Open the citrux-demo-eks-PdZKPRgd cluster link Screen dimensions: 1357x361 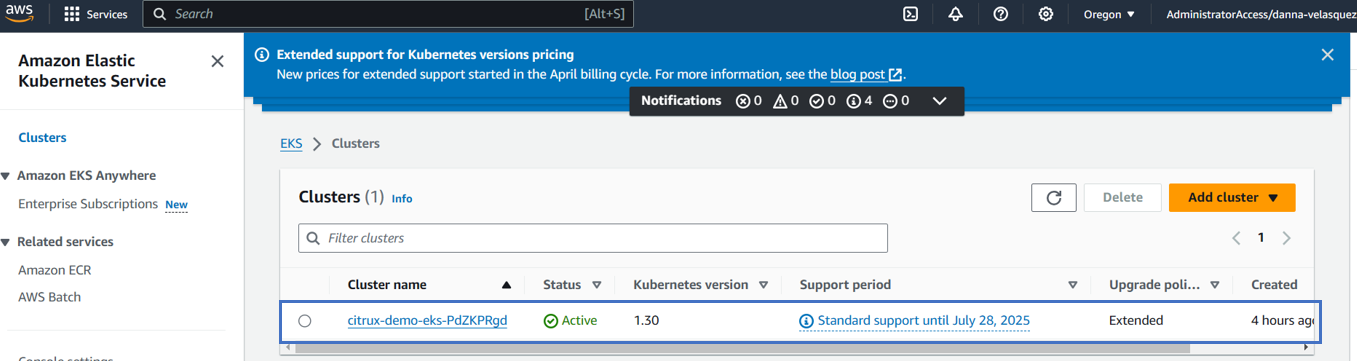tap(427, 321)
